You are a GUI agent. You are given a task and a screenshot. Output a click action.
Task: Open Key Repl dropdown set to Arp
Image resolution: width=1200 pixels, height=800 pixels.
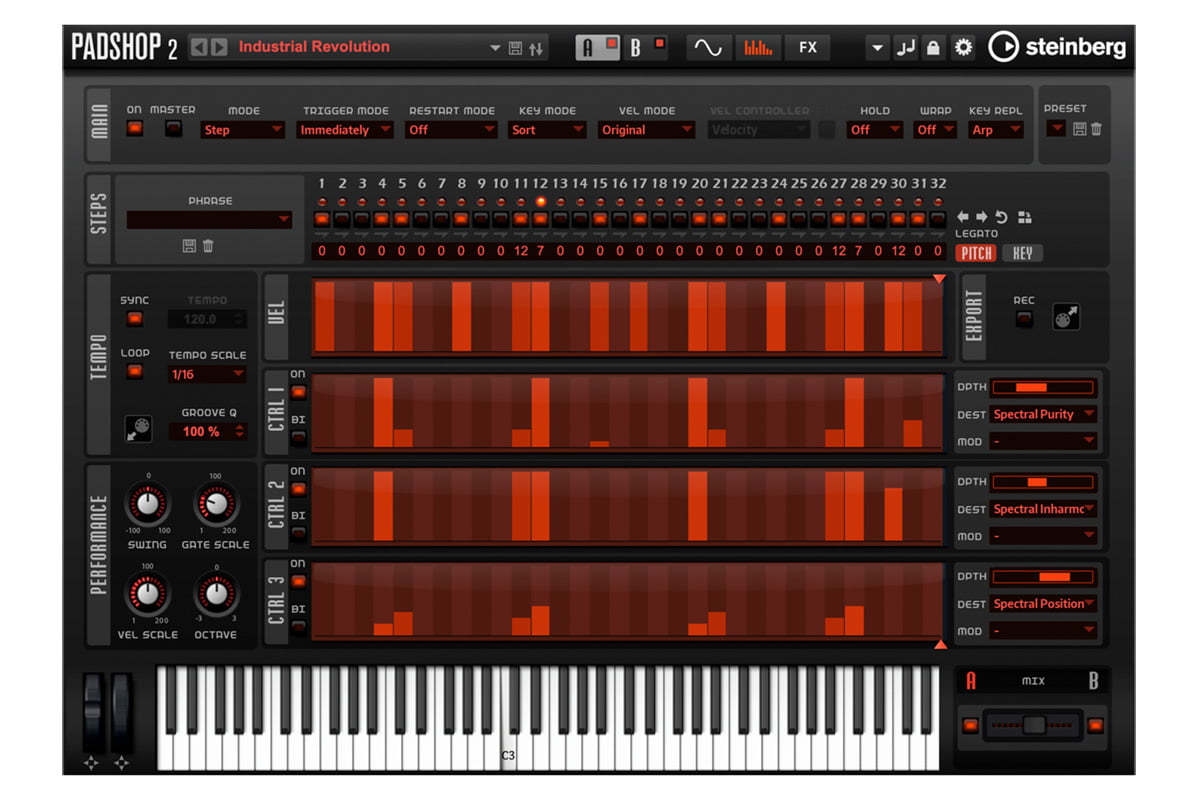(x=996, y=130)
